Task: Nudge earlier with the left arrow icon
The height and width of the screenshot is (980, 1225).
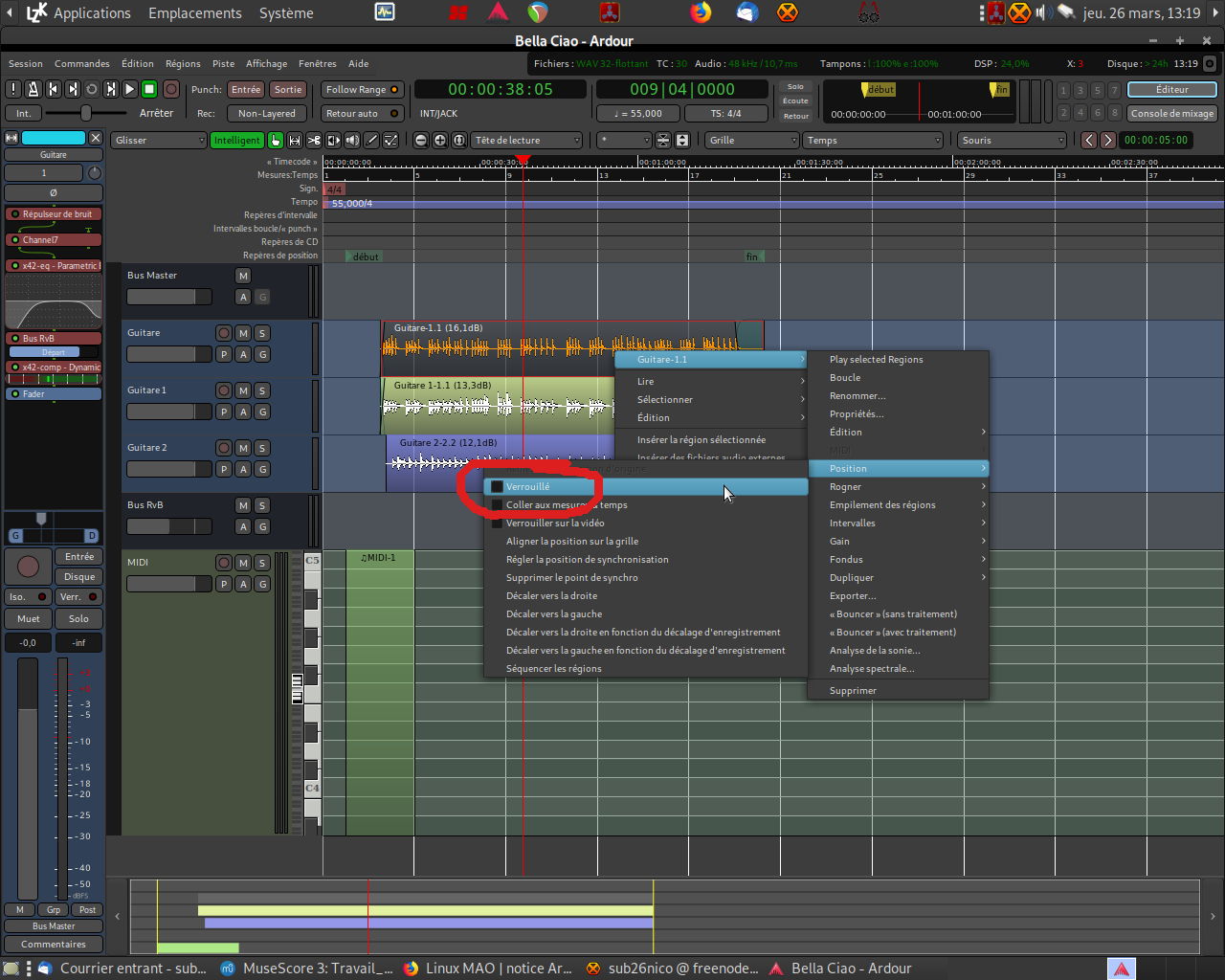Action: (1089, 140)
